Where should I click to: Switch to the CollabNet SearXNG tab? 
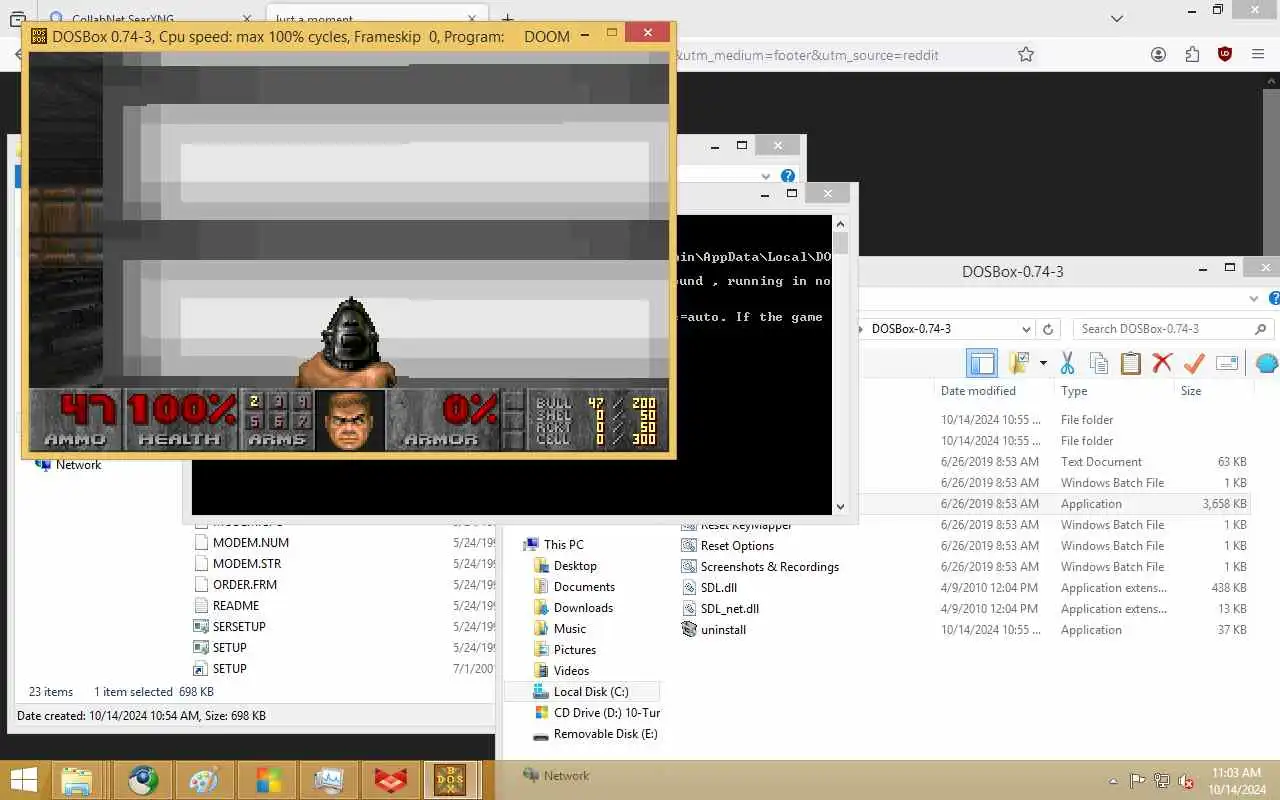coord(150,17)
